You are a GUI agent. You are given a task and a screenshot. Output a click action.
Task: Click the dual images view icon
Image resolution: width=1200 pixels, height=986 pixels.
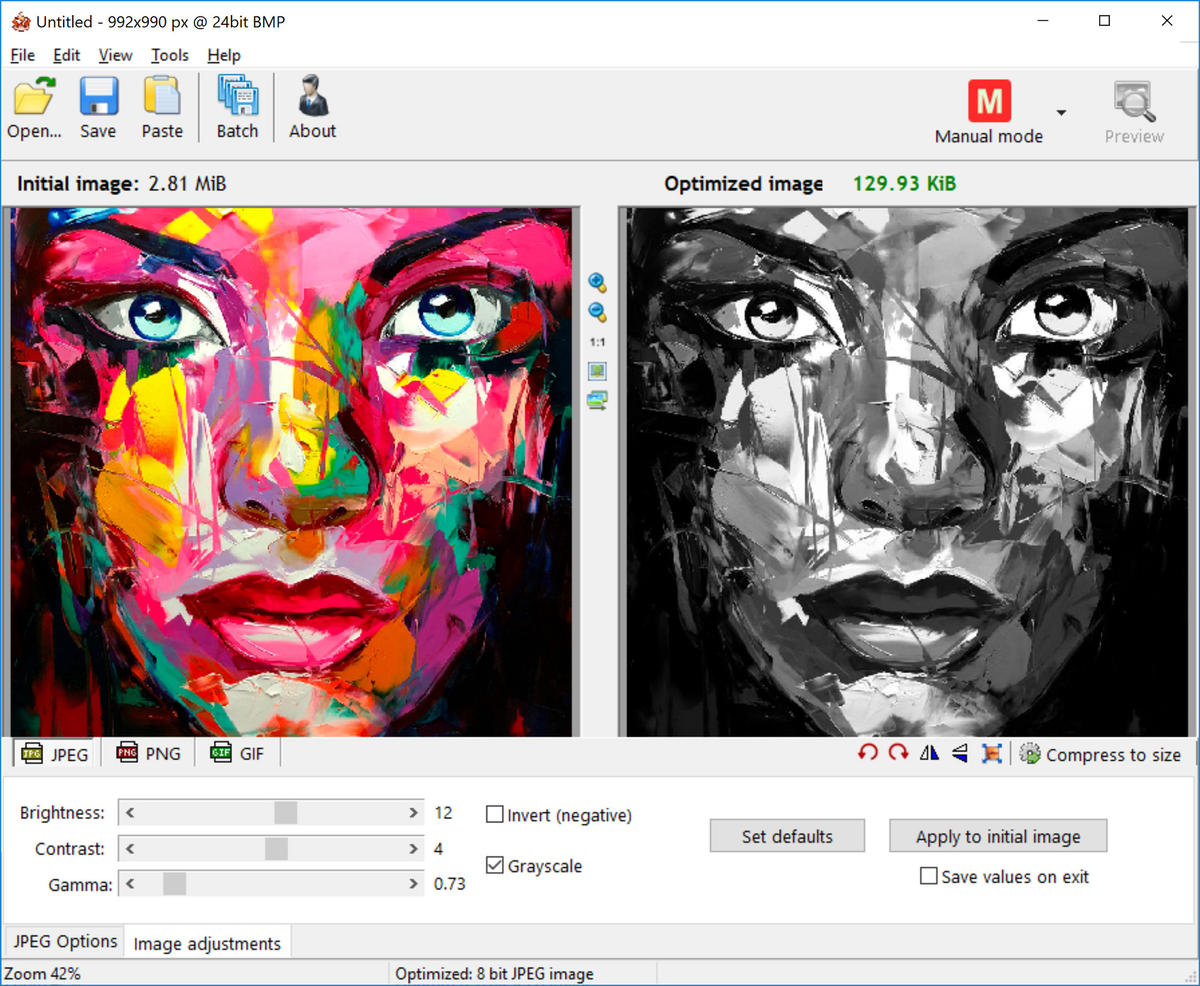click(x=597, y=401)
